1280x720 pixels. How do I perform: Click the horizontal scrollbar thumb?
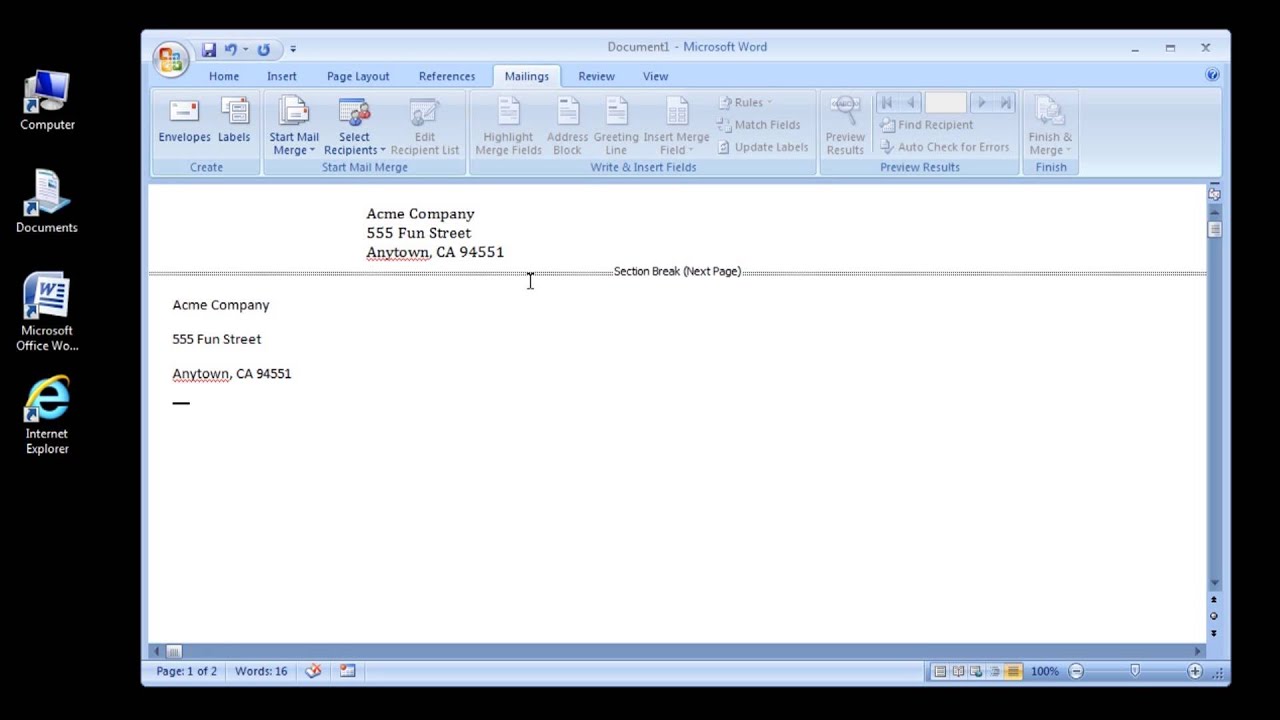(x=173, y=651)
